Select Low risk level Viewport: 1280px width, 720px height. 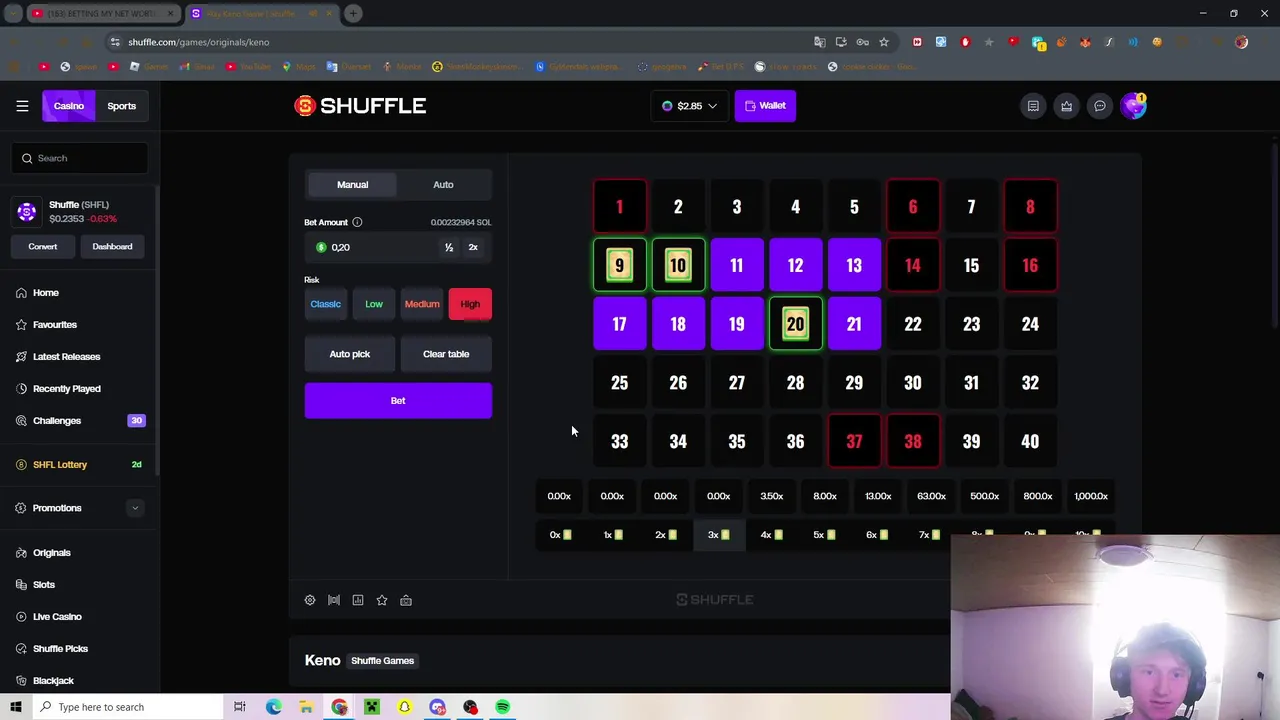tap(374, 304)
